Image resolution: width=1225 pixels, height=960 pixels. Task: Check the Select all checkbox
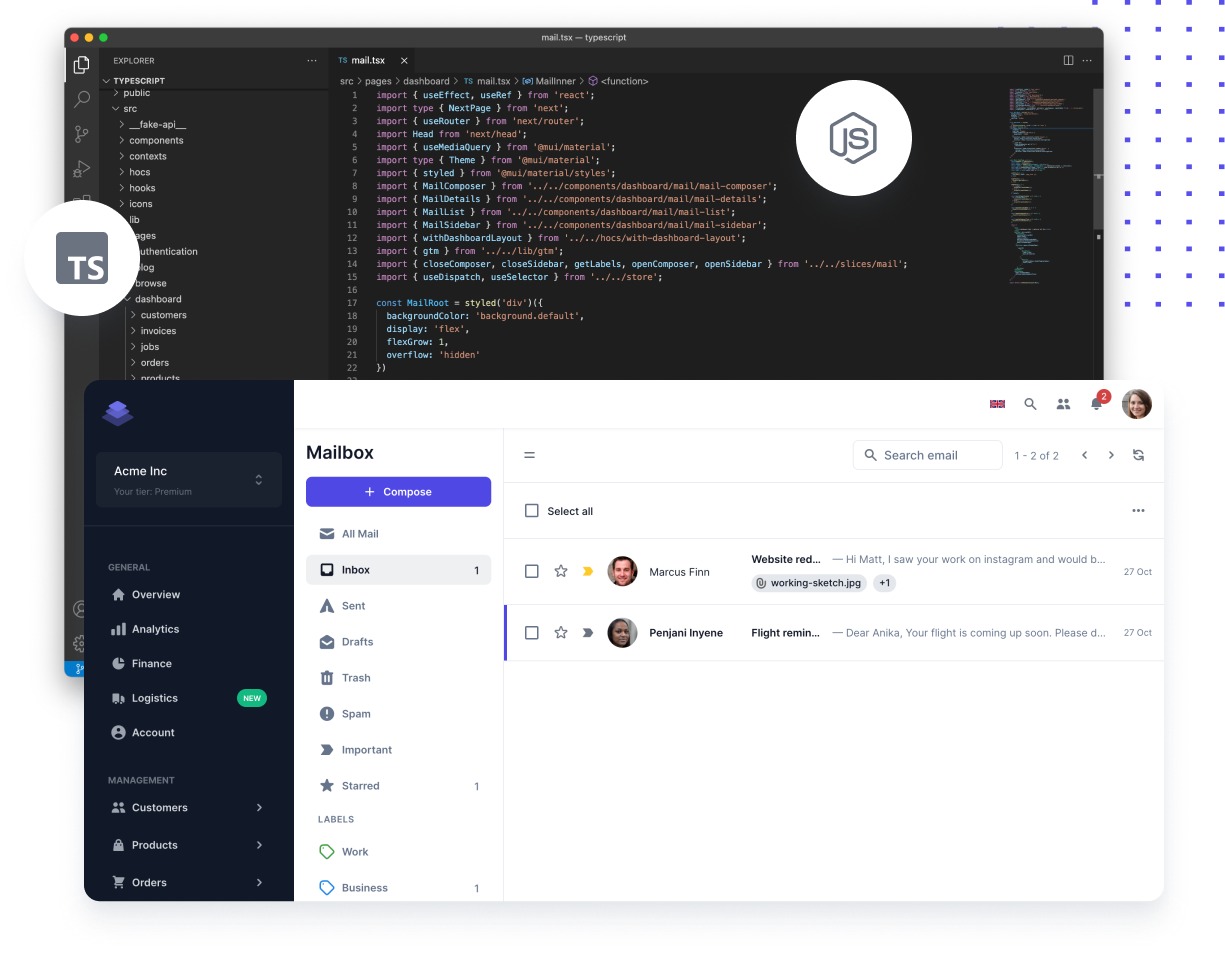[x=532, y=511]
